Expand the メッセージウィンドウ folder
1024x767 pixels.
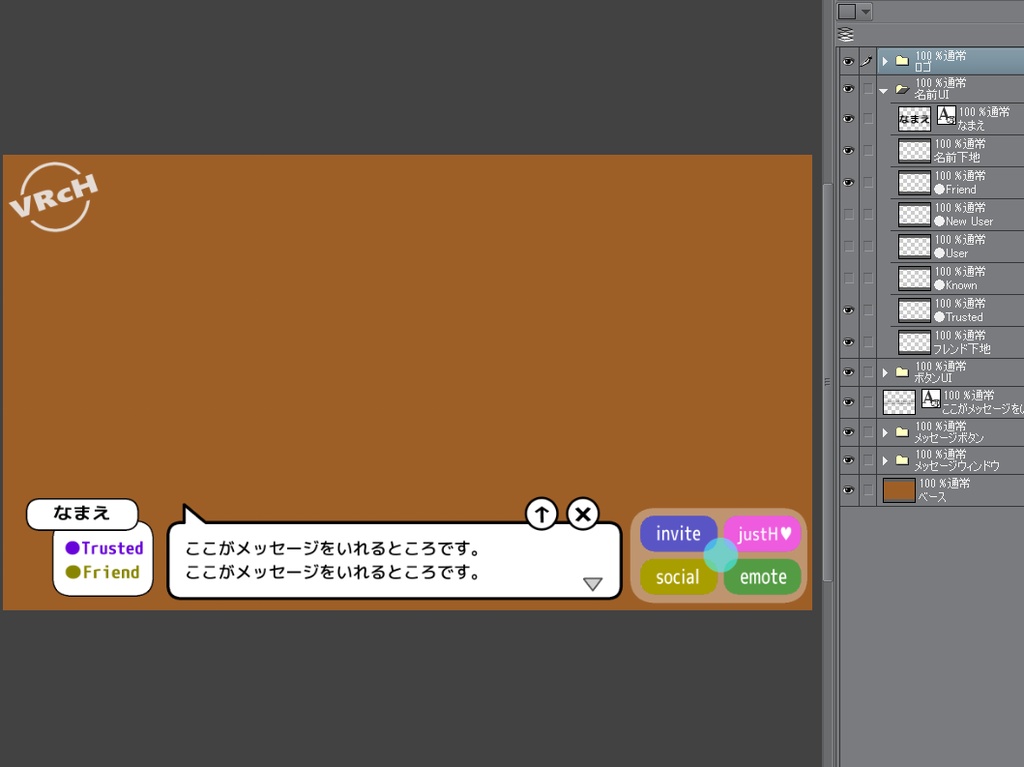885,461
